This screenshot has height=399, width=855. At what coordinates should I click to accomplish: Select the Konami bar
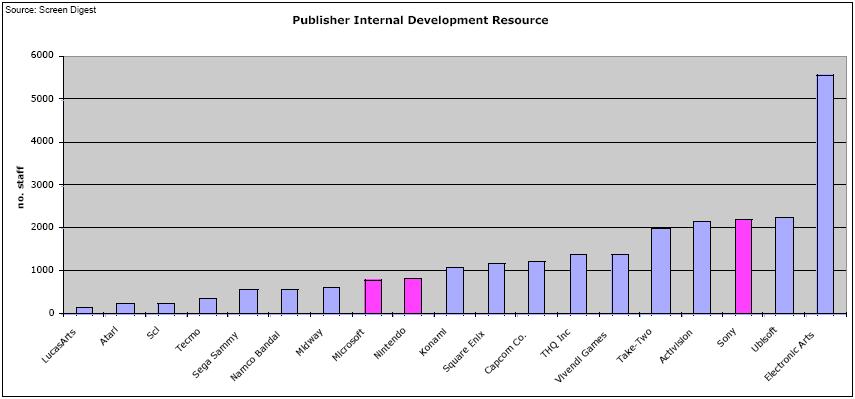(455, 291)
